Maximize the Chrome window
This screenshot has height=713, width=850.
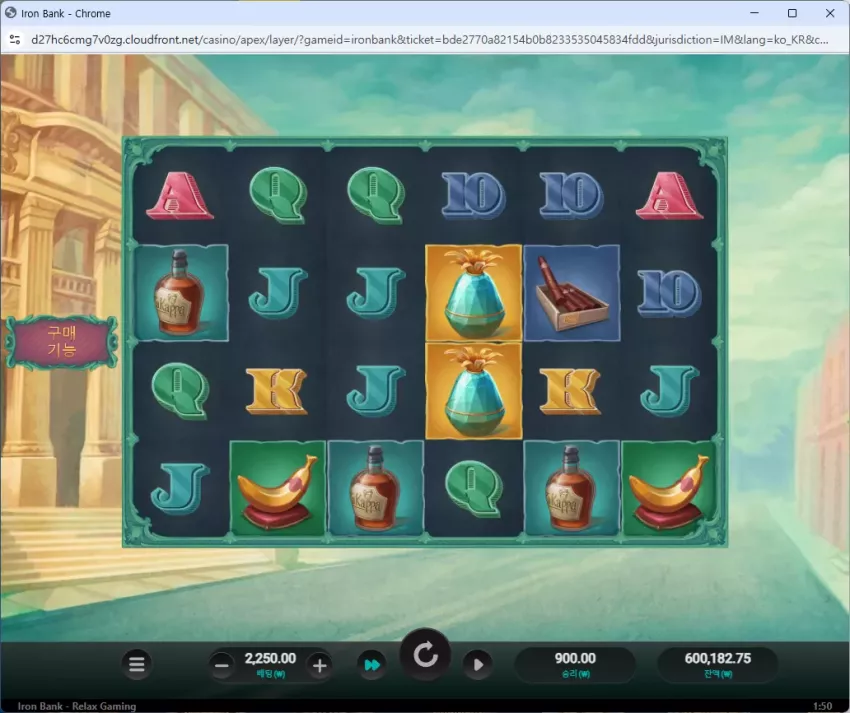792,13
